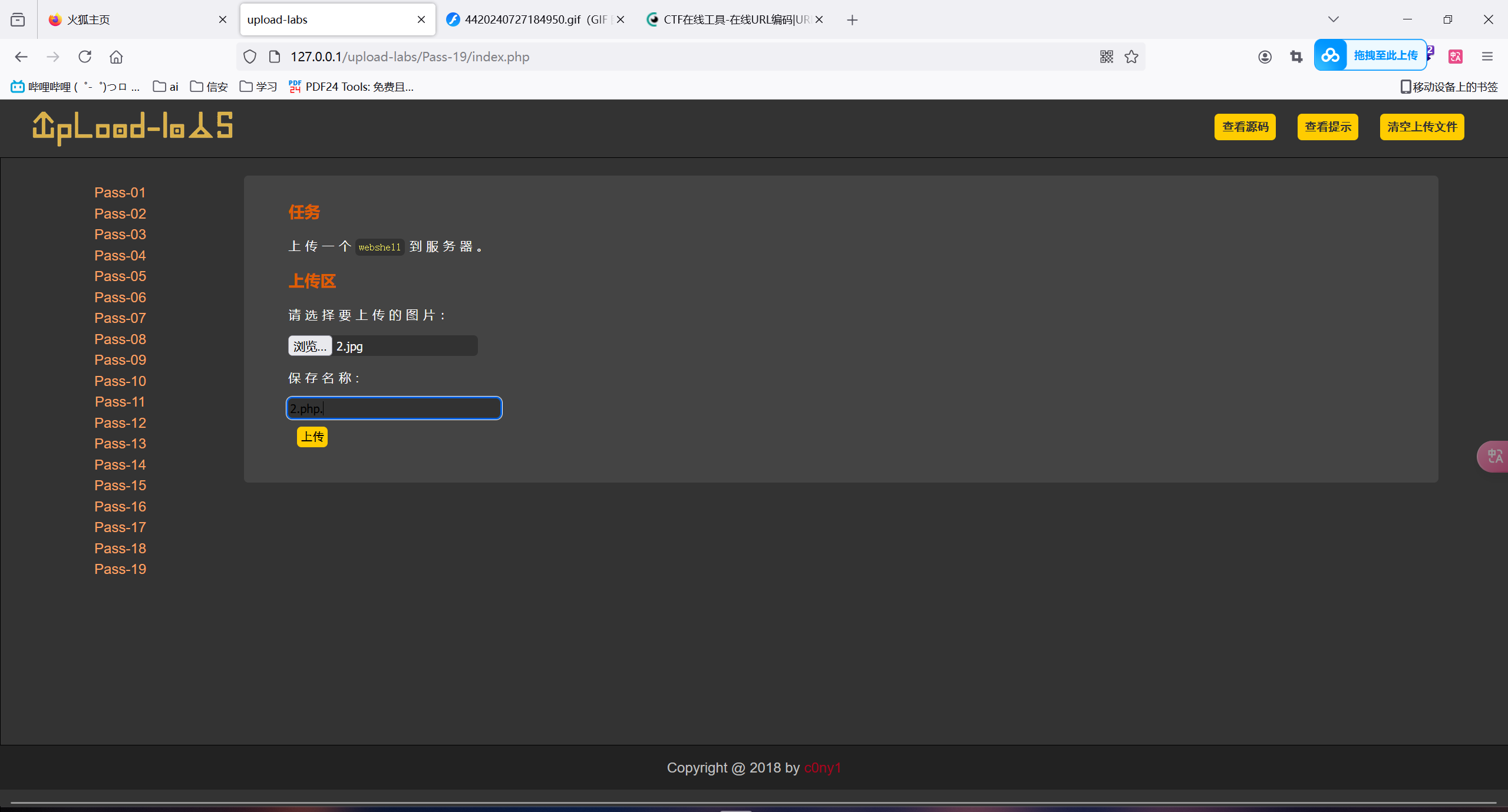Open the Pass-12 link in the sidebar
The width and height of the screenshot is (1508, 812).
click(x=120, y=422)
